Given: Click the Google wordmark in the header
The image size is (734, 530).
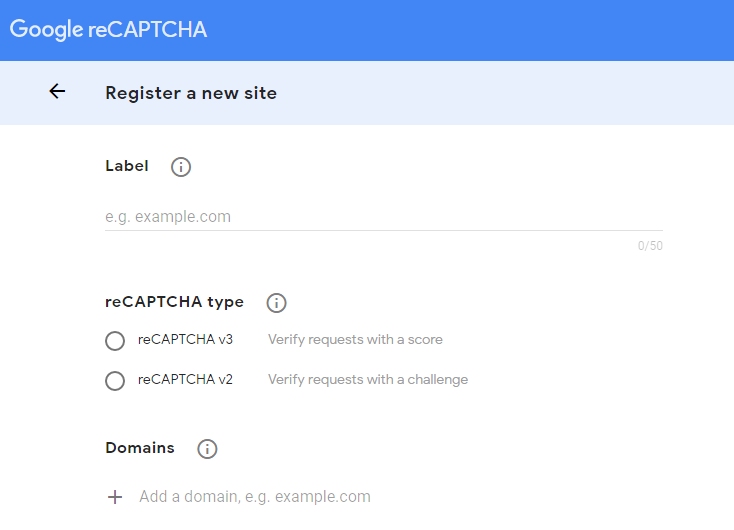Looking at the screenshot, I should 46,29.
